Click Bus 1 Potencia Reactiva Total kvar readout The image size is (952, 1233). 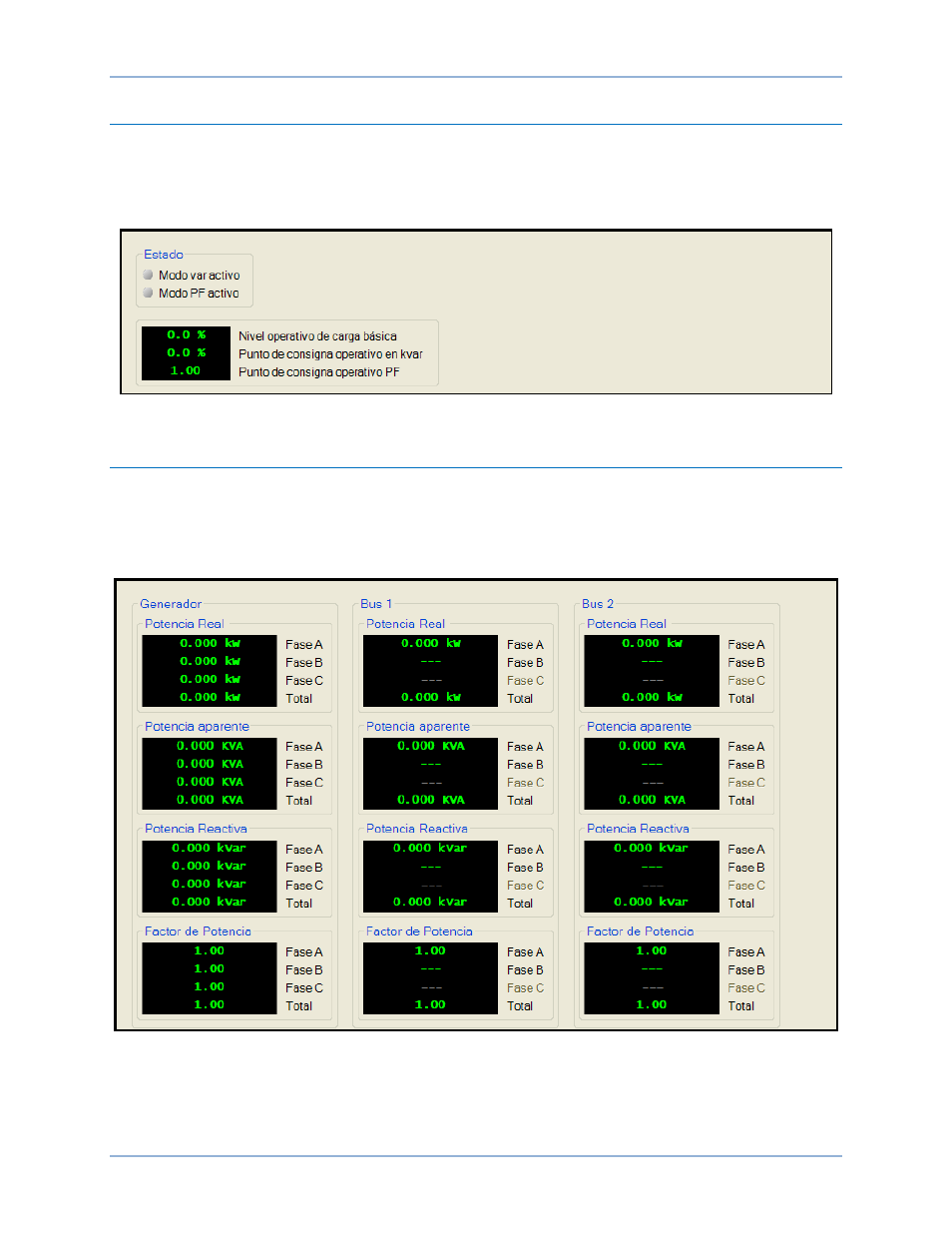[x=431, y=903]
